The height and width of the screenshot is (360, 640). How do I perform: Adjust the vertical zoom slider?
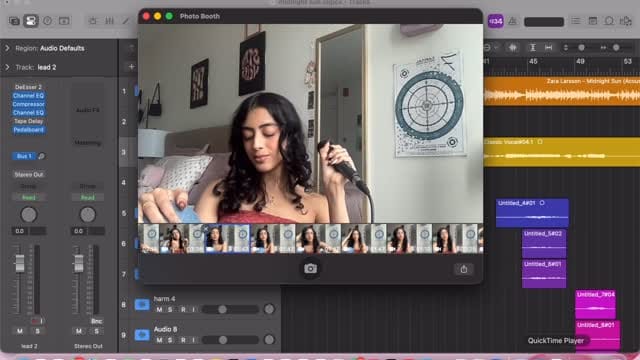tap(581, 48)
